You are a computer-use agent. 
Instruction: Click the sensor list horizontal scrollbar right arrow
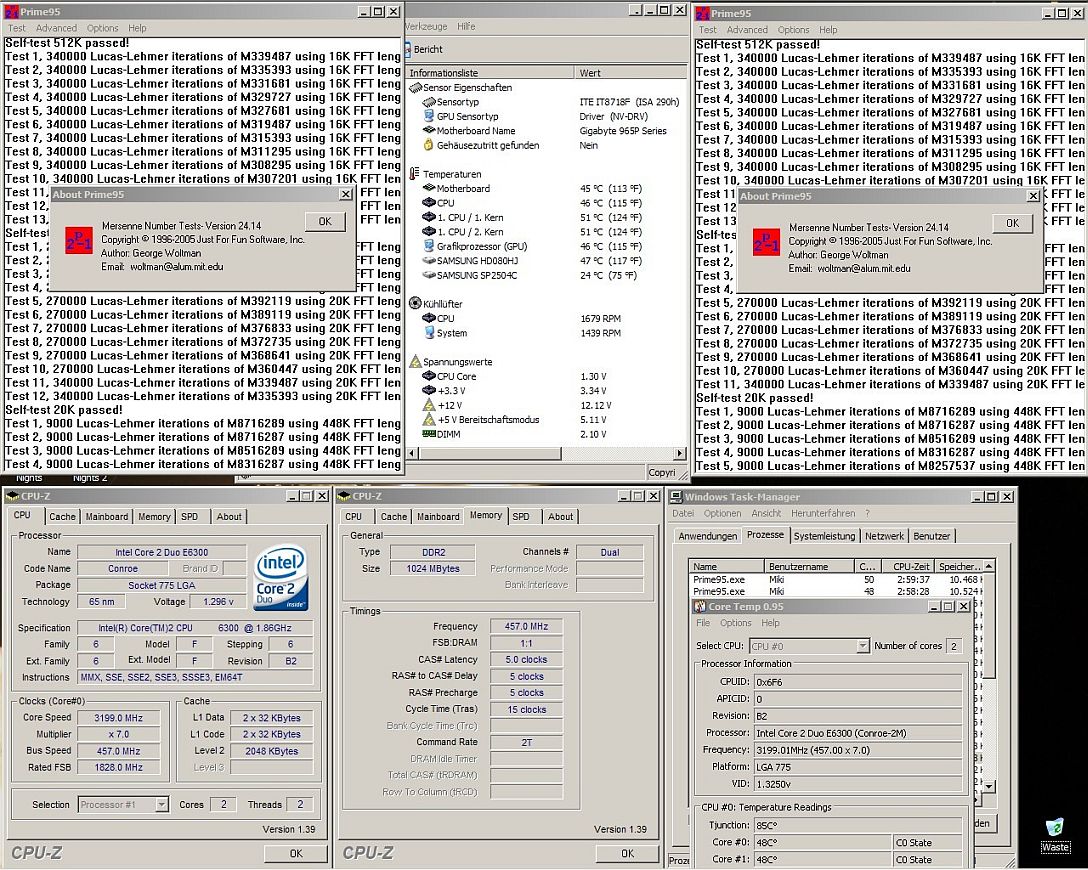(679, 453)
